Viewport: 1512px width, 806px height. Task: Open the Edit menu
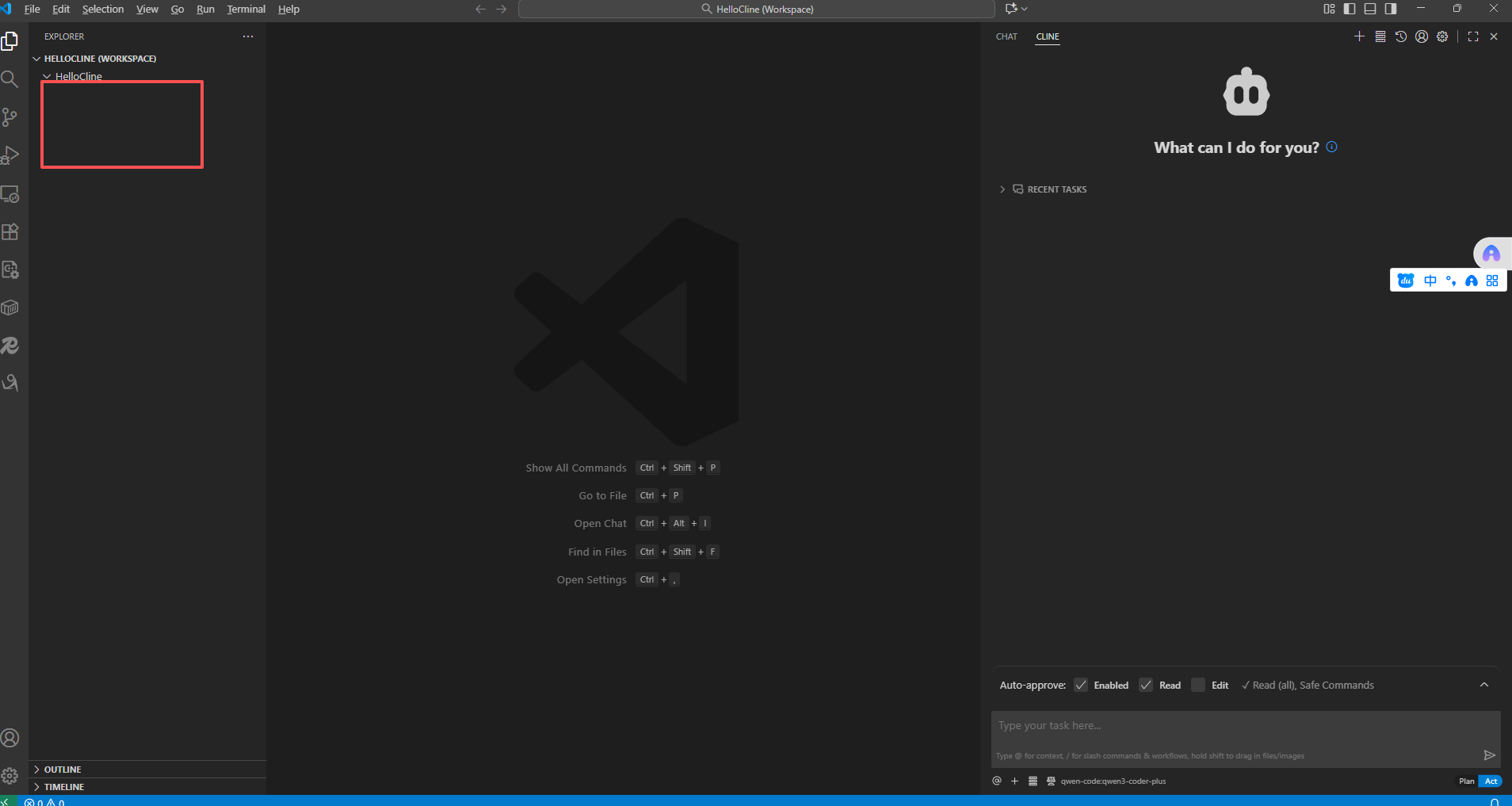61,9
